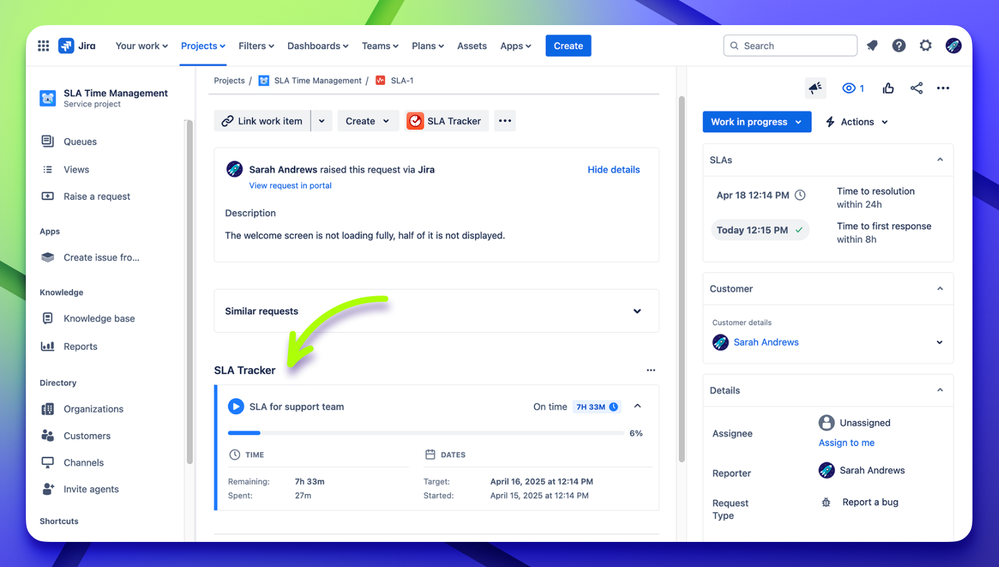Viewport: 999px width, 567px height.
Task: Click the SLA progress bar at 6%
Action: [x=426, y=433]
